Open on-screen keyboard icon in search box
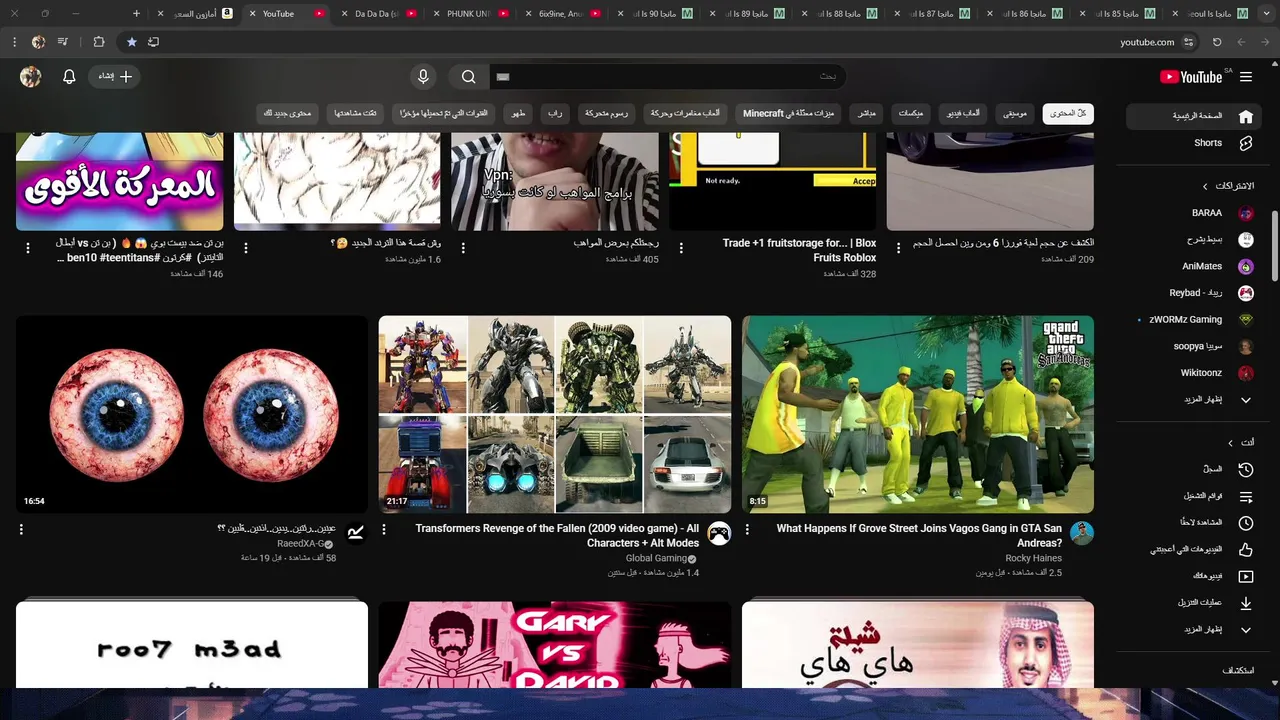1280x720 pixels. tap(503, 77)
